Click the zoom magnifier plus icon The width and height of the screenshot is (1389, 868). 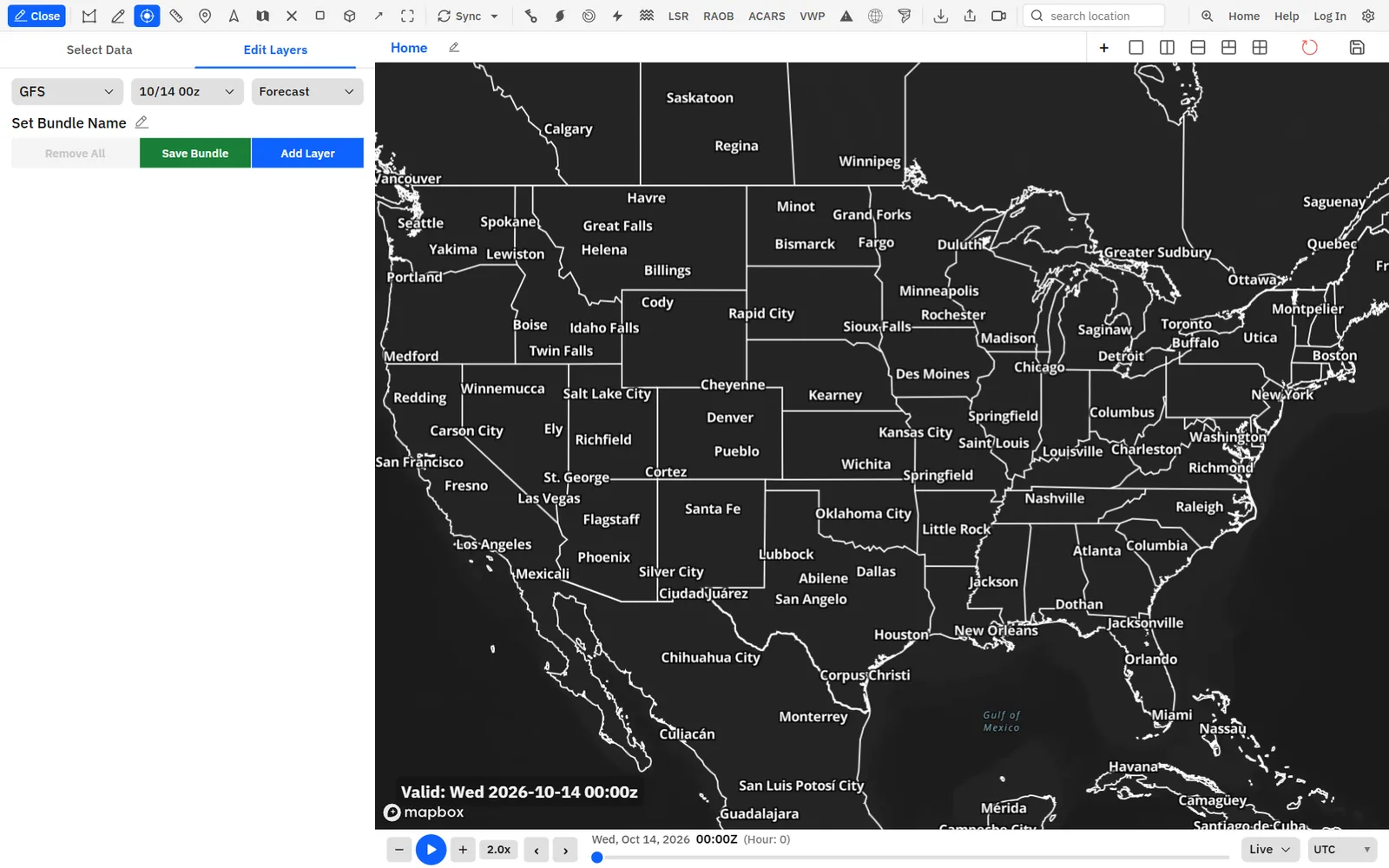[x=1207, y=16]
